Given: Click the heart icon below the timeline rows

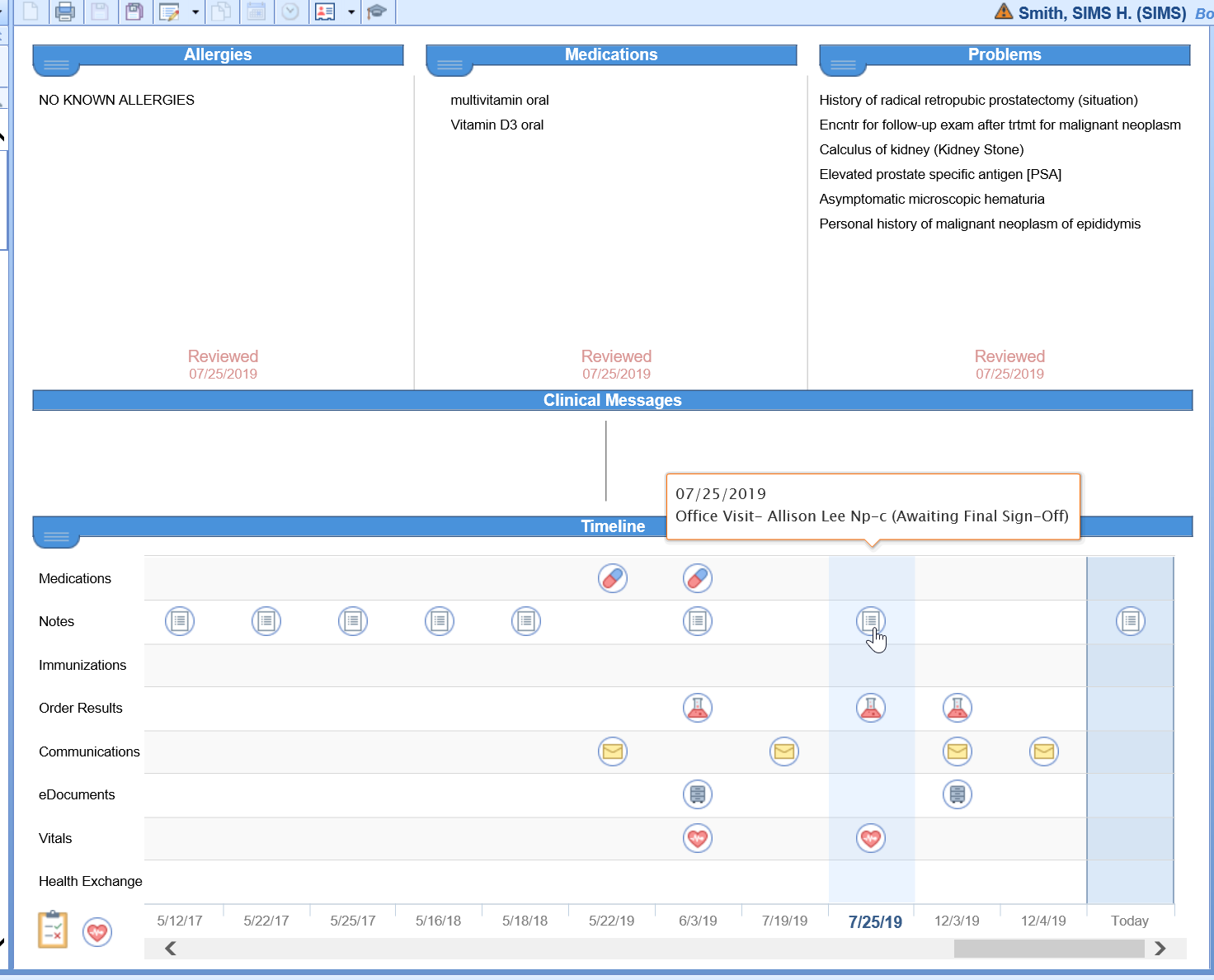Looking at the screenshot, I should (97, 932).
